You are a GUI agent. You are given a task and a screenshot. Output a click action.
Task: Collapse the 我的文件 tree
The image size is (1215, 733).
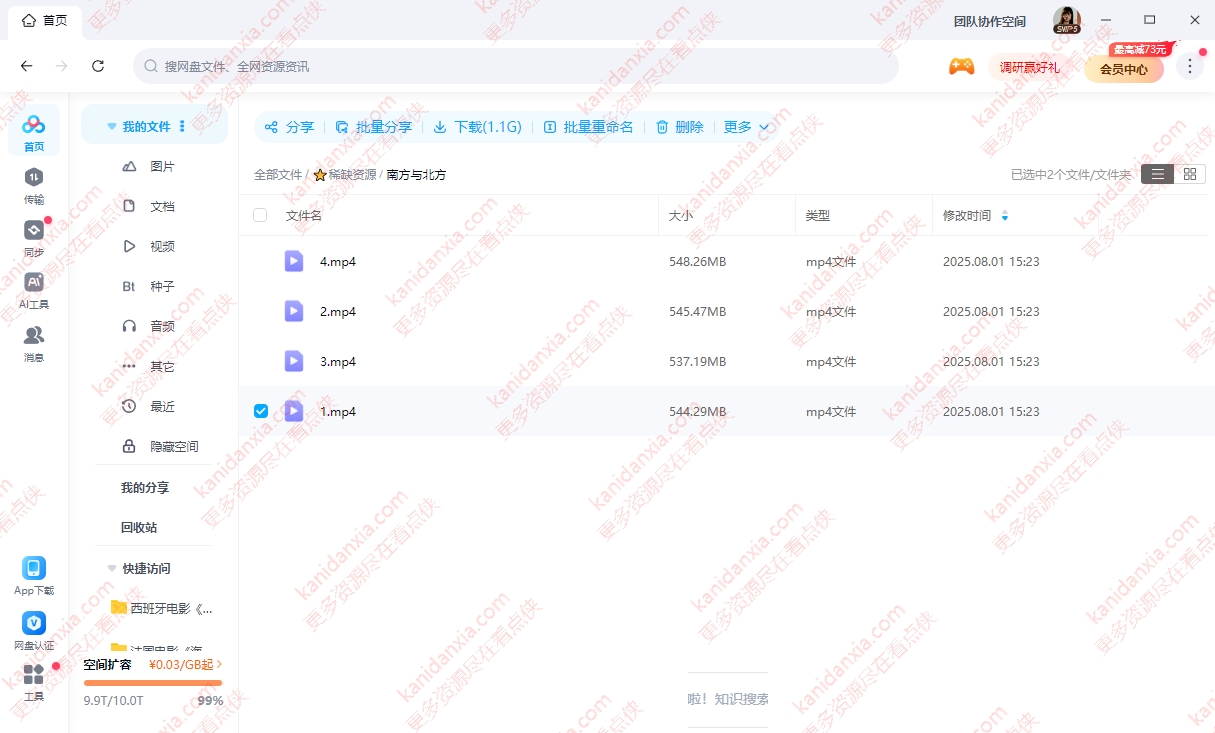112,127
